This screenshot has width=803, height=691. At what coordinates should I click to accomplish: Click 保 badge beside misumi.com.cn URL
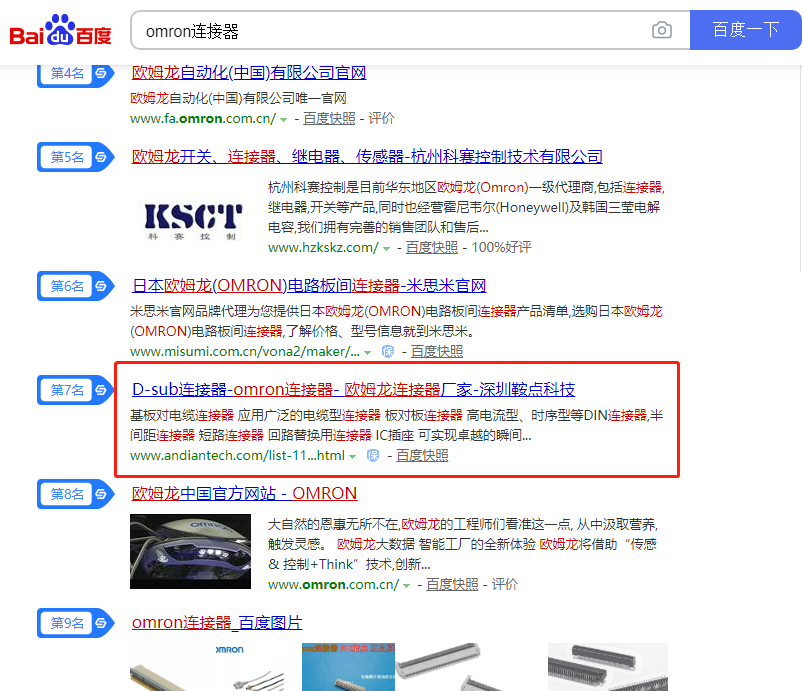388,351
